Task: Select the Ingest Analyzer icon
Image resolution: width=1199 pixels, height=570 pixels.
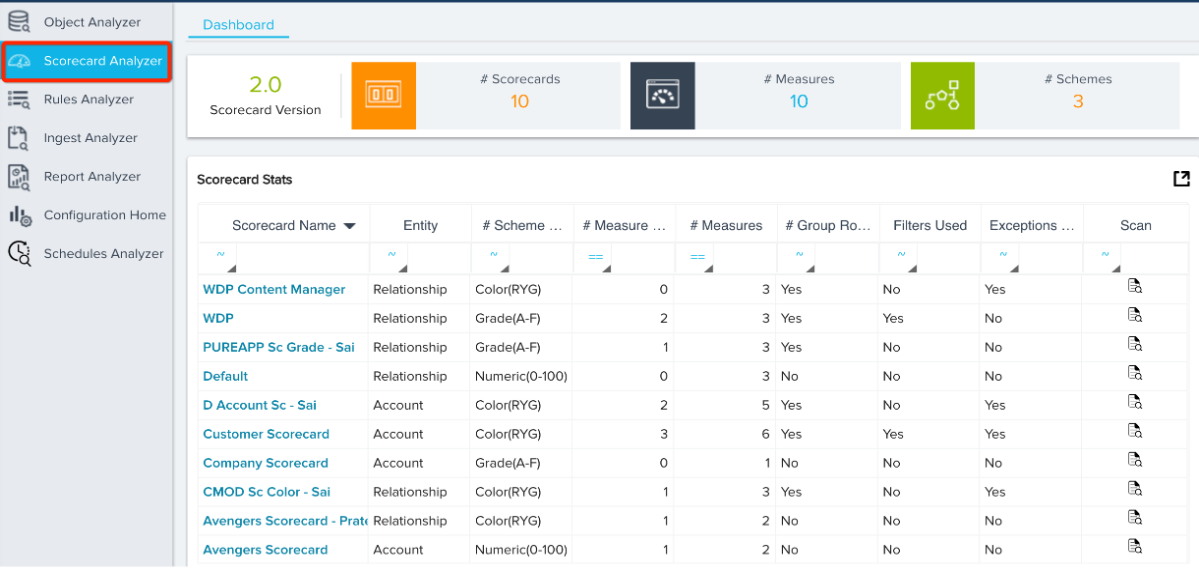Action: pyautogui.click(x=19, y=138)
